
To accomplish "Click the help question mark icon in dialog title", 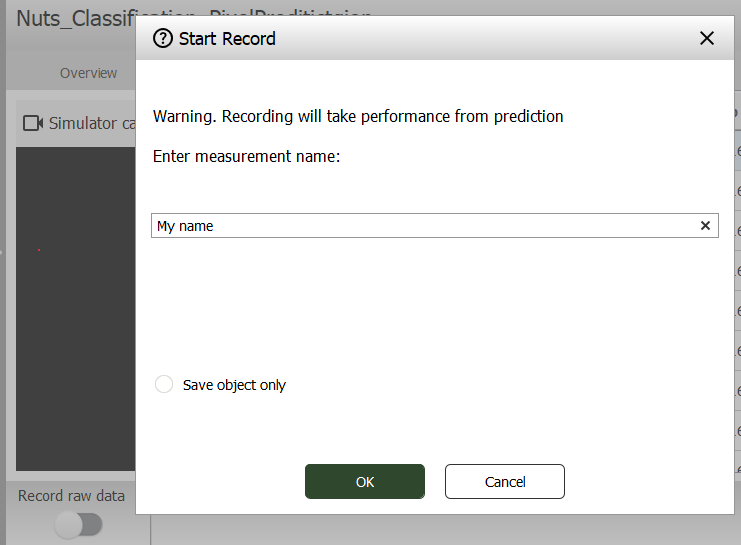I will coord(162,39).
